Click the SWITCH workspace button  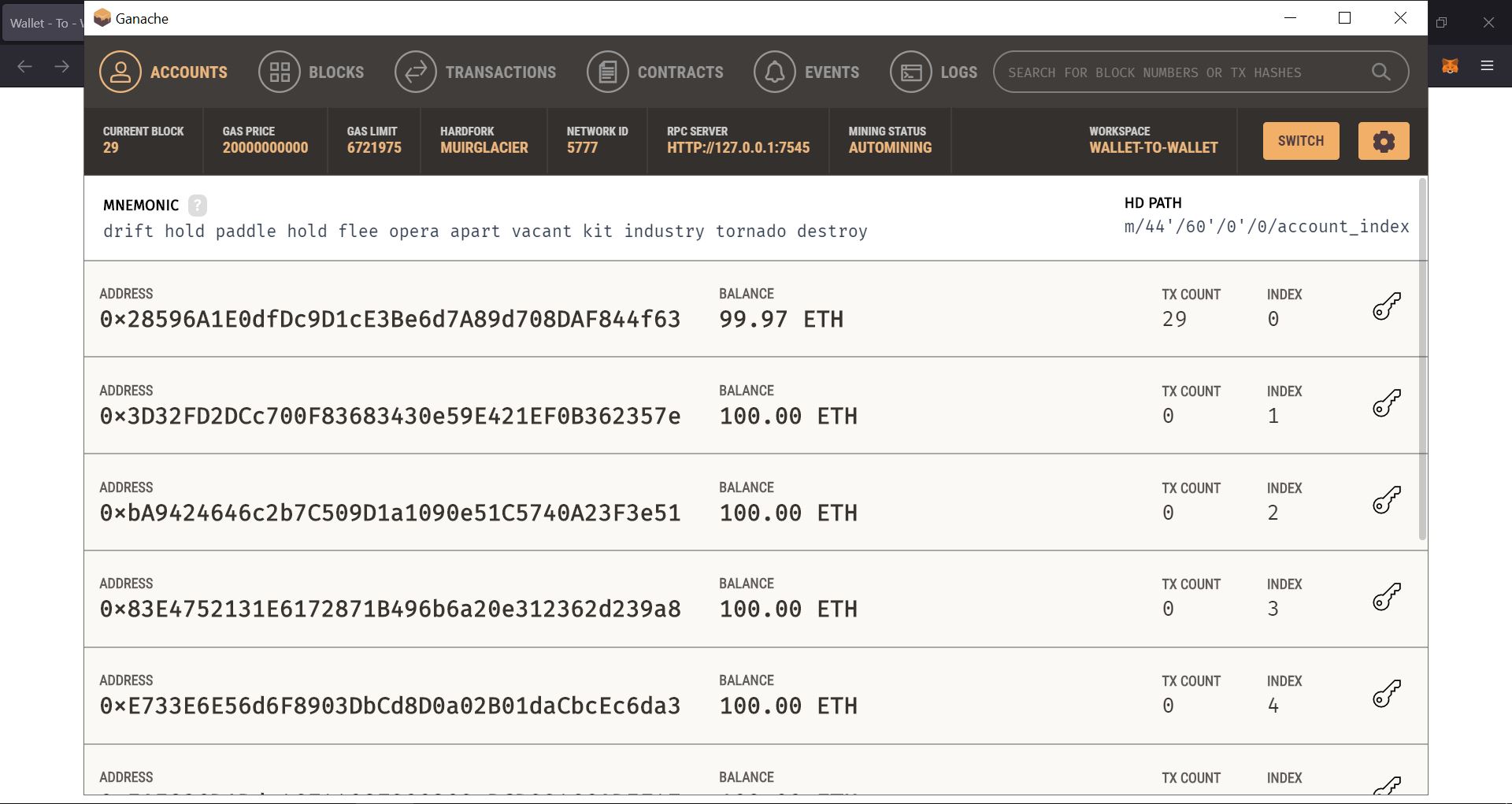pos(1301,141)
